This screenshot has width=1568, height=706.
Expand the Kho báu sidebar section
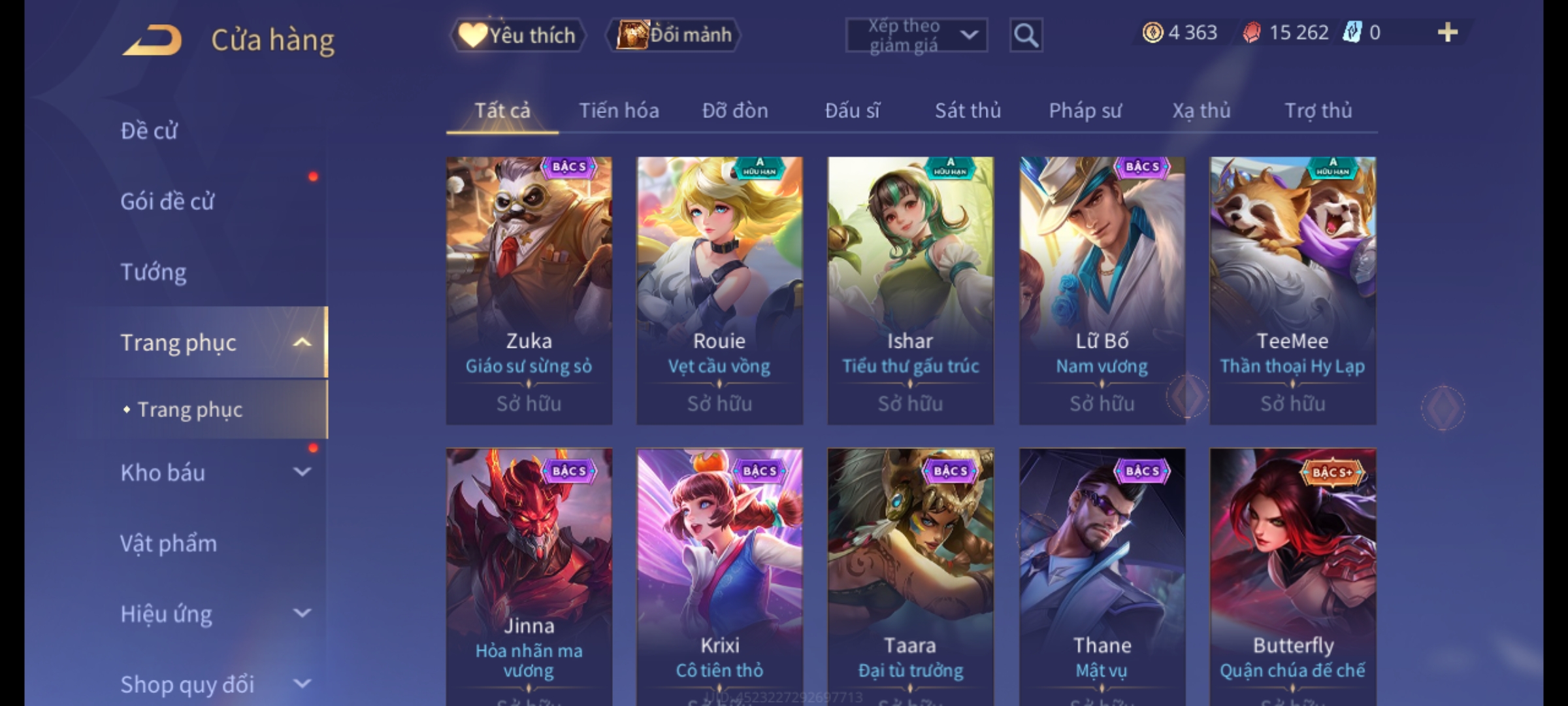[x=302, y=472]
